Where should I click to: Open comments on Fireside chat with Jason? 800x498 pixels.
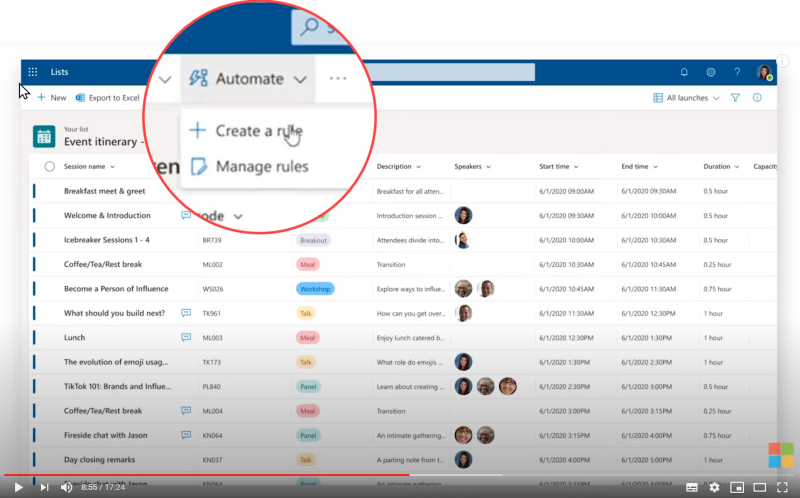(186, 435)
